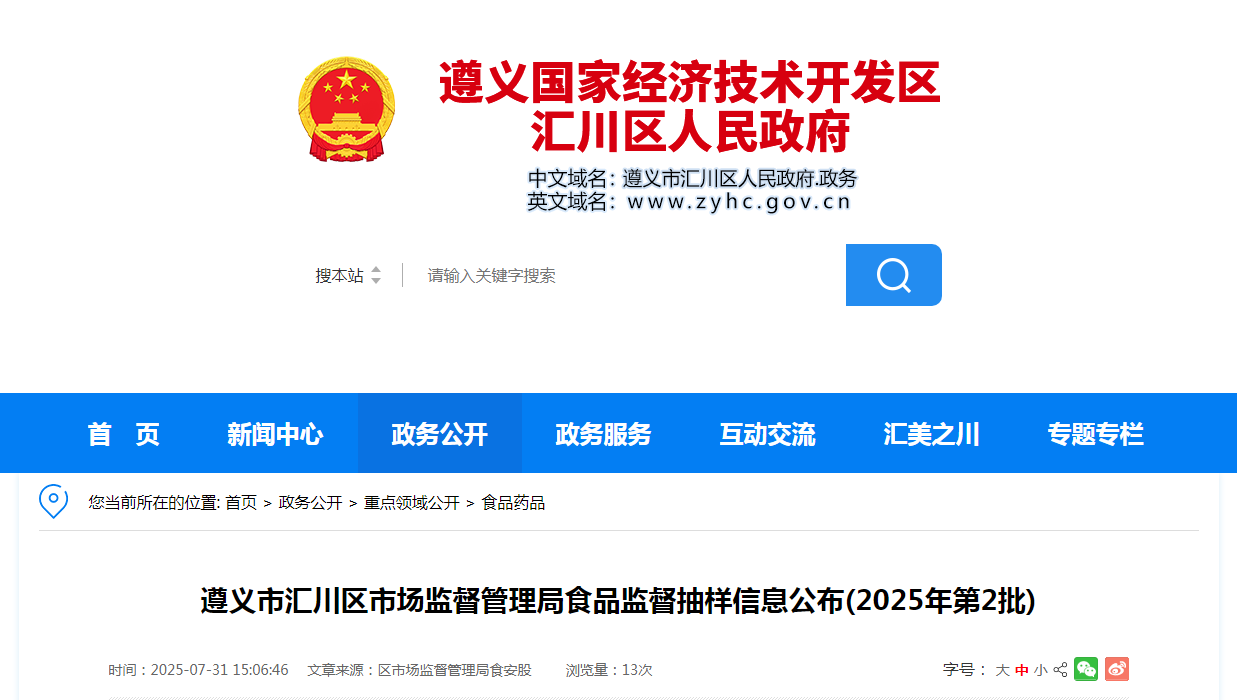Image resolution: width=1237 pixels, height=700 pixels.
Task: Click the up-down arrows next to 搜本站
Action: coord(376,275)
